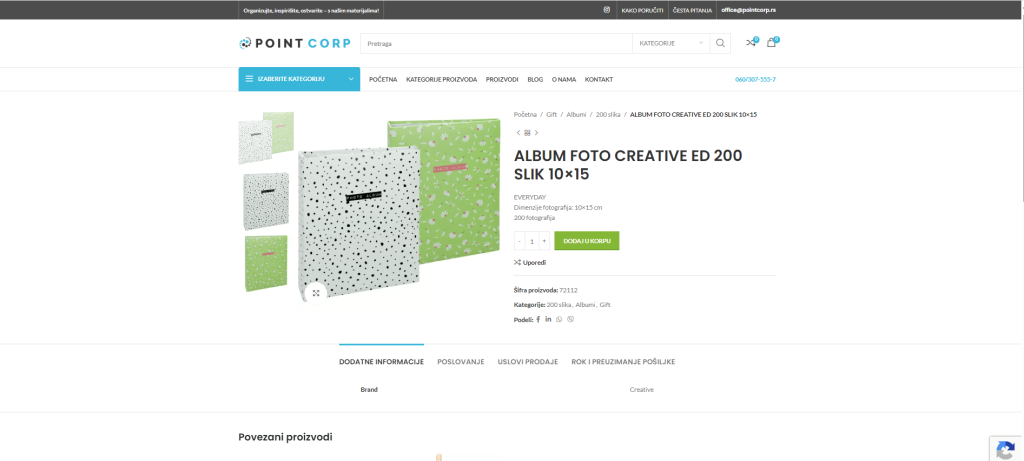
Task: Click 200 slika in Kategorije row
Action: [558, 304]
